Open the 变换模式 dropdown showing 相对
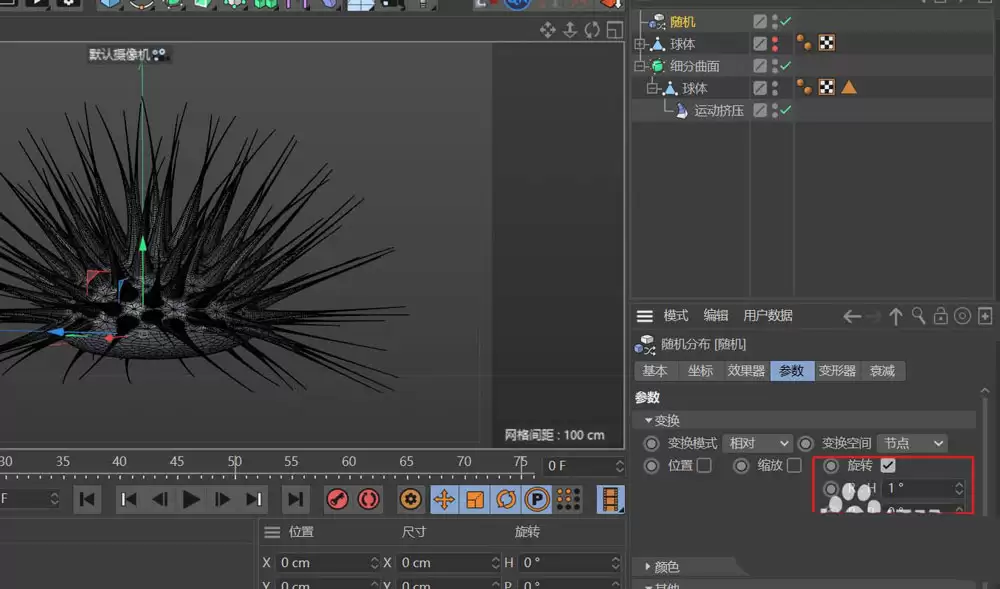 click(x=758, y=443)
